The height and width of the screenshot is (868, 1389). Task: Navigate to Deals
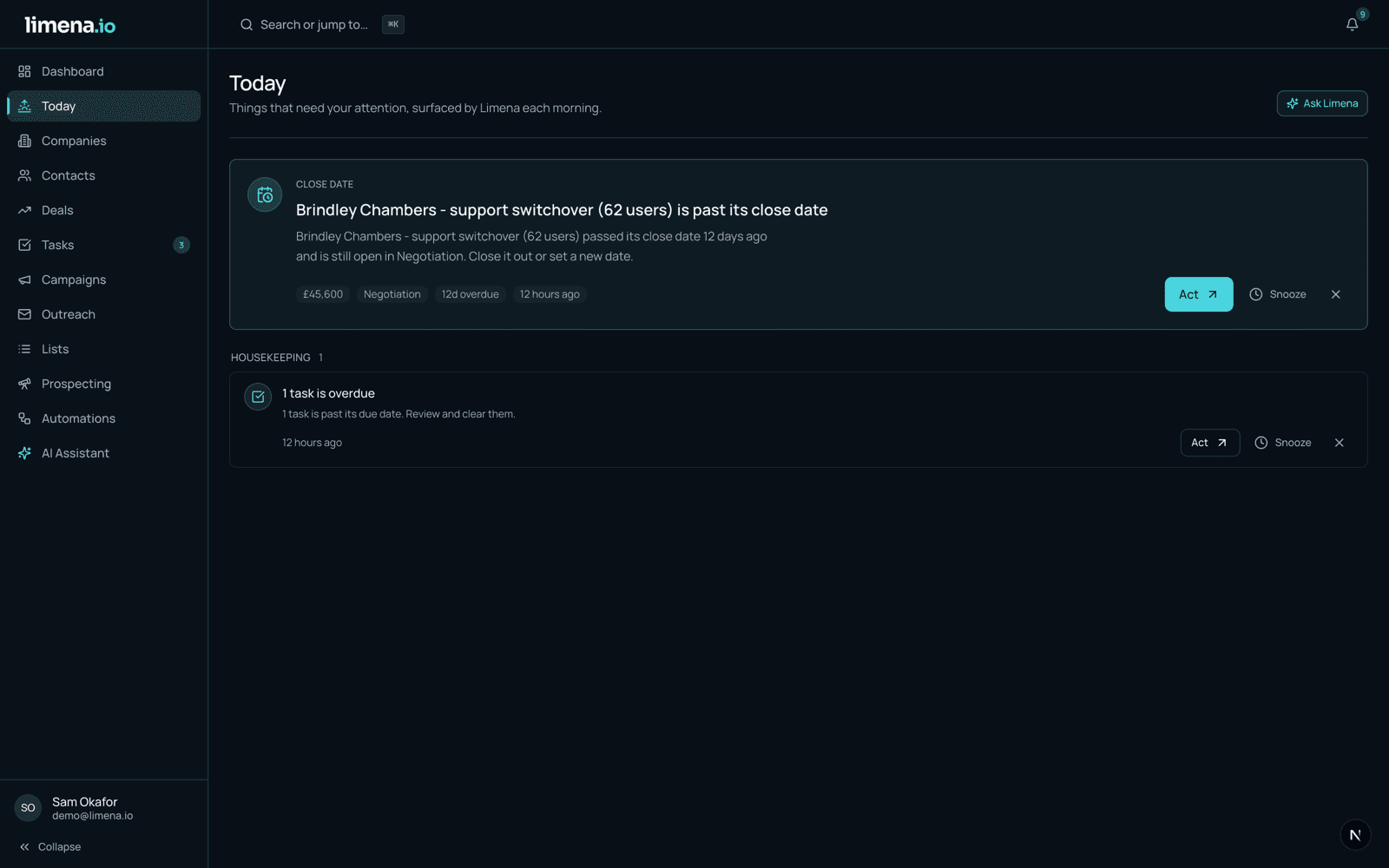pos(103,210)
